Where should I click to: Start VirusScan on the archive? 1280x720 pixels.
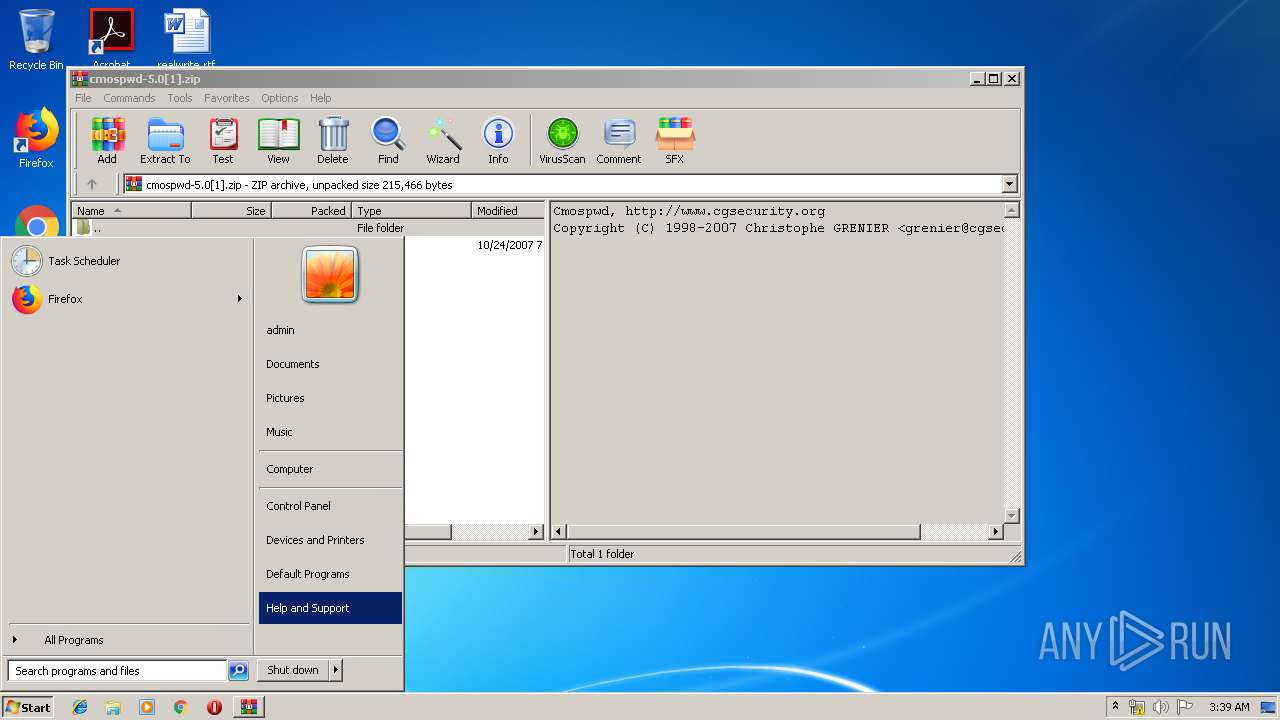point(562,140)
